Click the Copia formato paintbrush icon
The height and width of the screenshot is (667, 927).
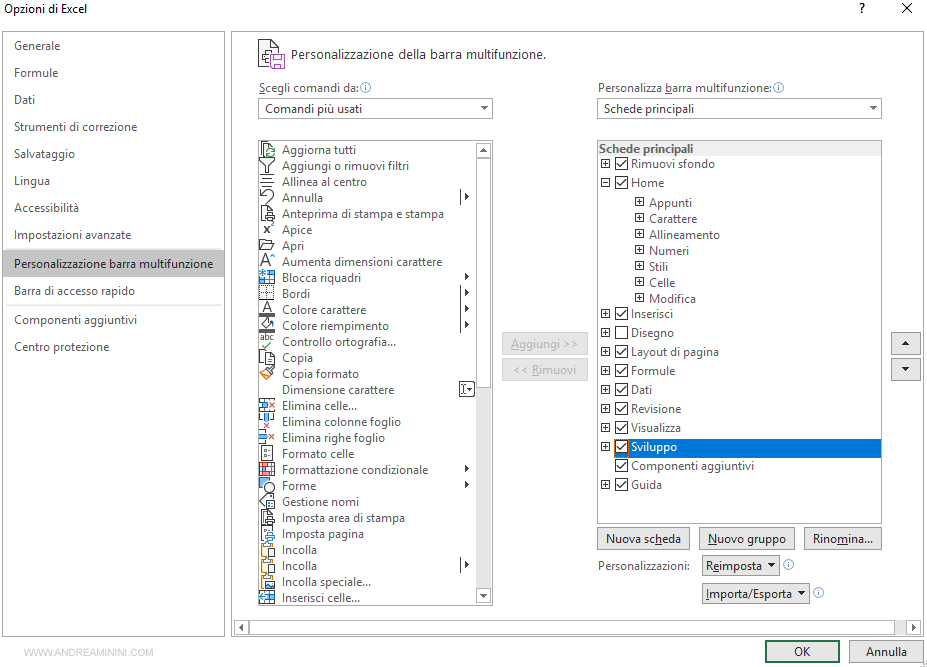tap(267, 373)
